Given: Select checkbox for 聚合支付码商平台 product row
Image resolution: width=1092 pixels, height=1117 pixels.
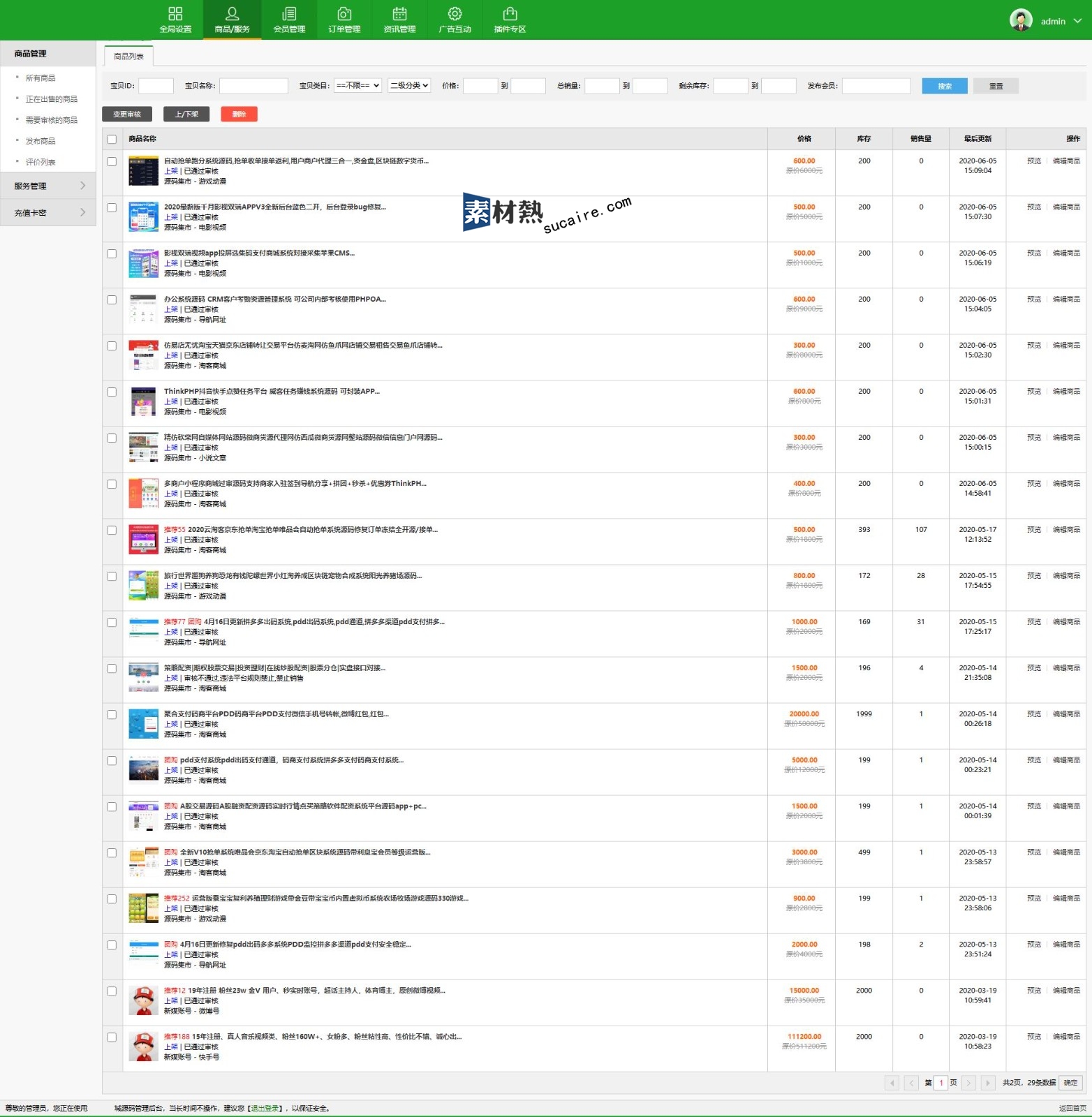Looking at the screenshot, I should (x=112, y=714).
